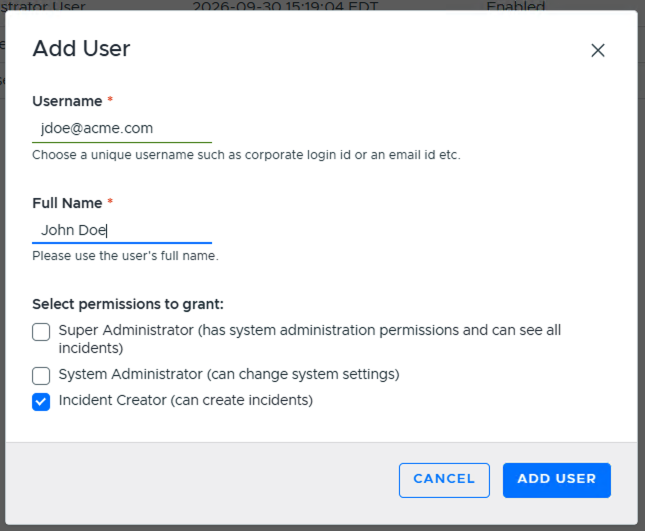Enable the Super Administrator checkbox
This screenshot has width=645, height=531.
click(41, 332)
